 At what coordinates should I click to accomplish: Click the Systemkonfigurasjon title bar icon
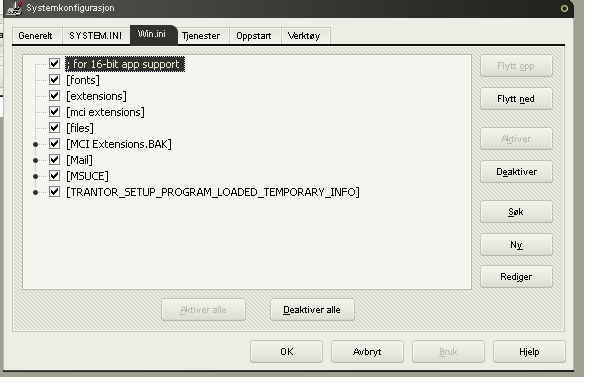click(14, 8)
